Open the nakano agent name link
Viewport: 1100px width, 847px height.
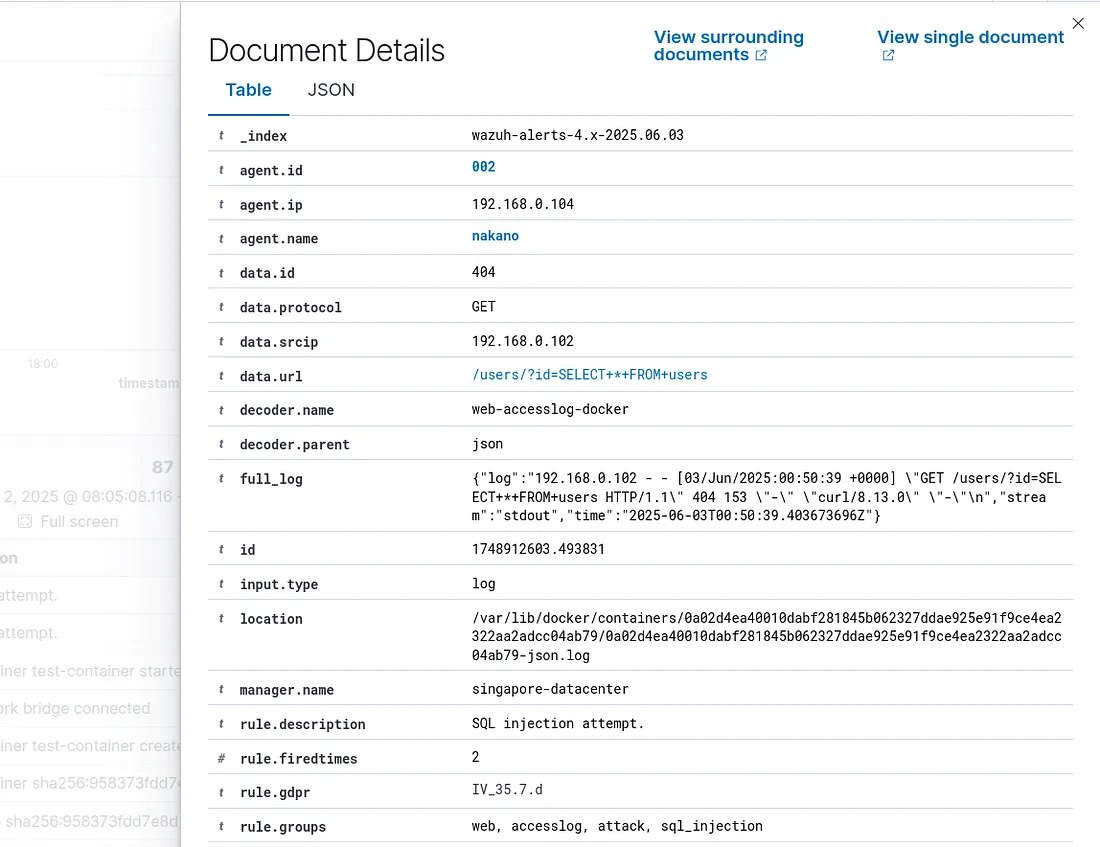point(495,236)
